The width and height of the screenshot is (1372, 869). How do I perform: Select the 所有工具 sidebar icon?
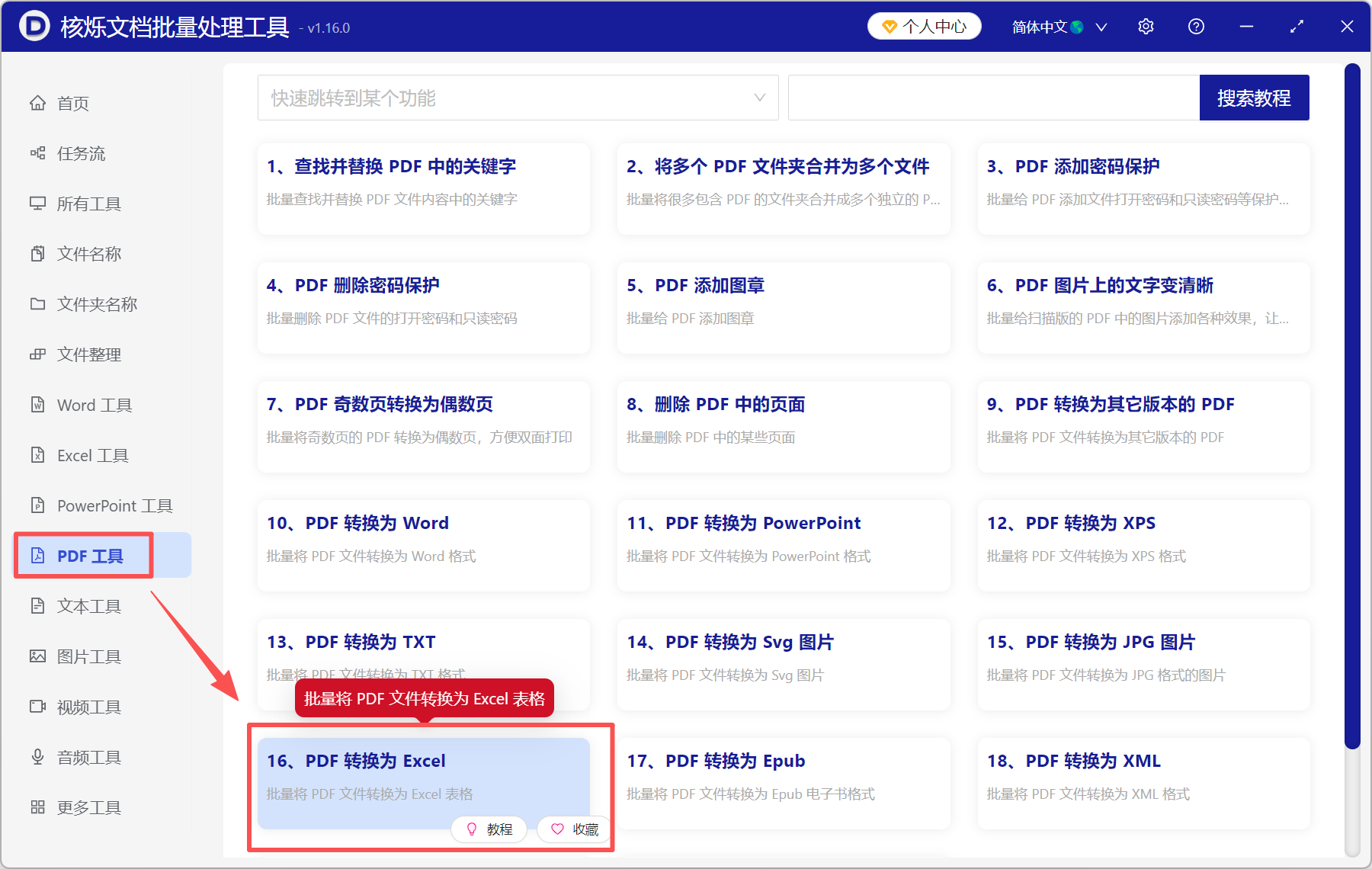85,204
